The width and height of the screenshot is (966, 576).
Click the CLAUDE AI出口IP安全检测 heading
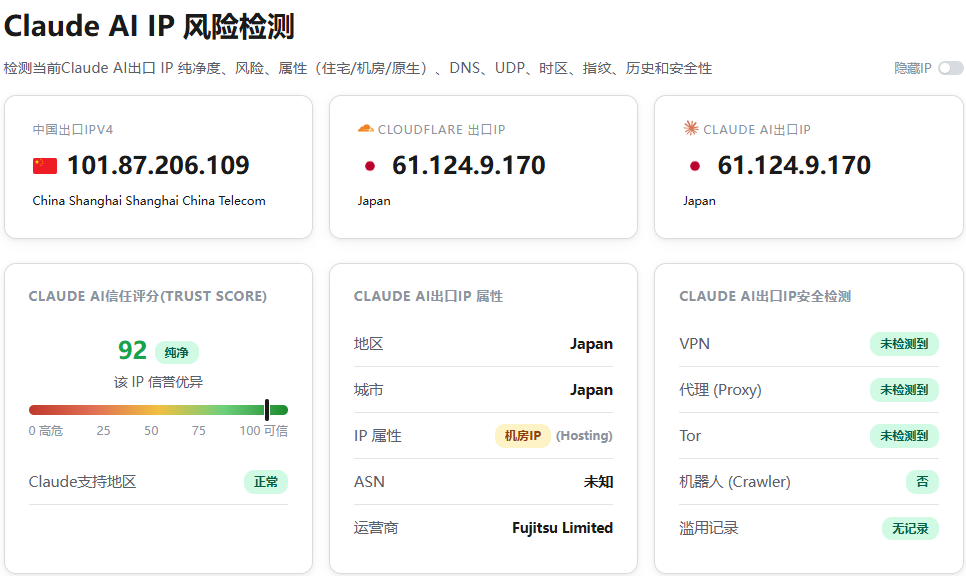tap(765, 296)
